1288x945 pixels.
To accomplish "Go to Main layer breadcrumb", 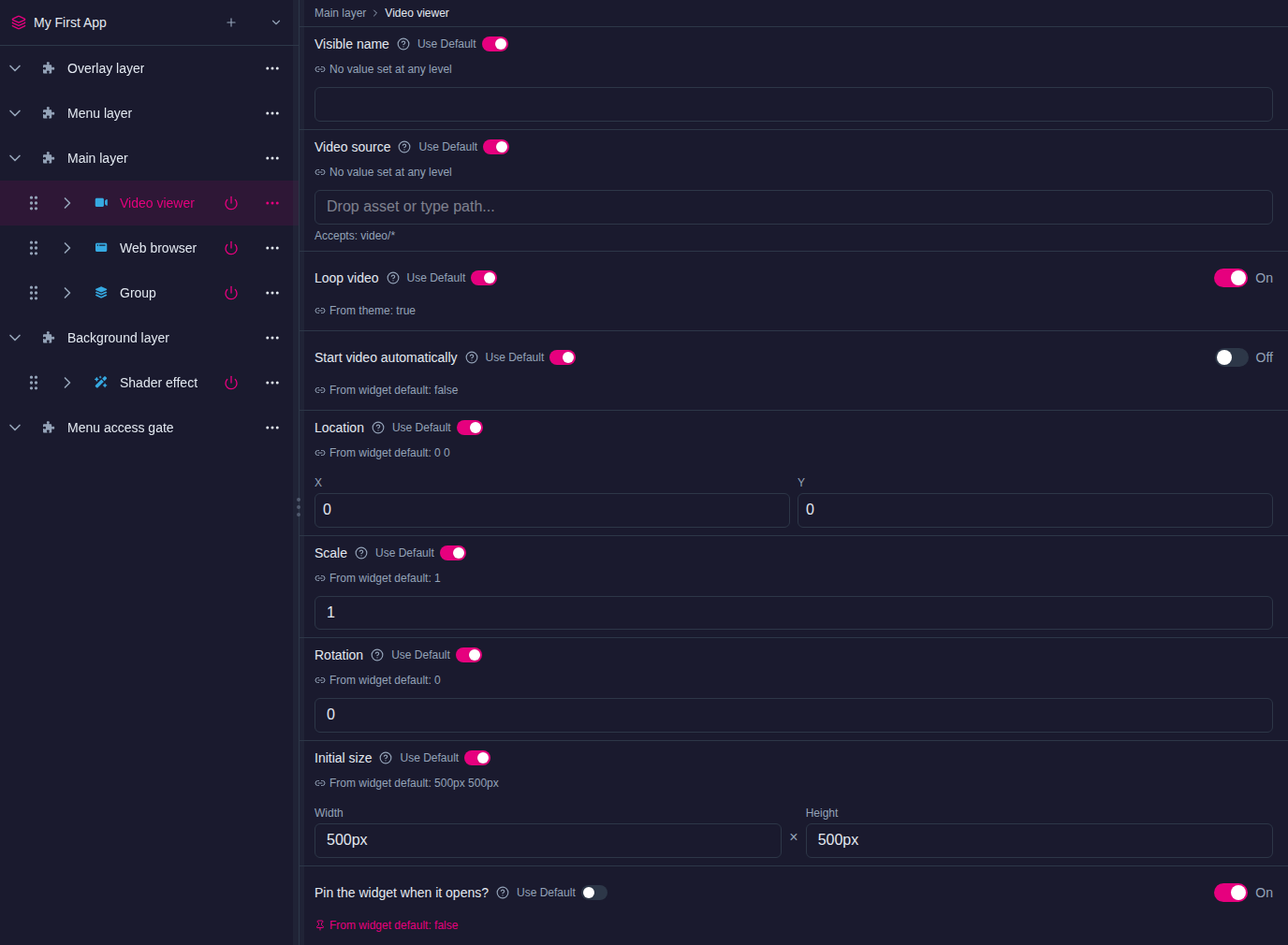I will [x=340, y=13].
